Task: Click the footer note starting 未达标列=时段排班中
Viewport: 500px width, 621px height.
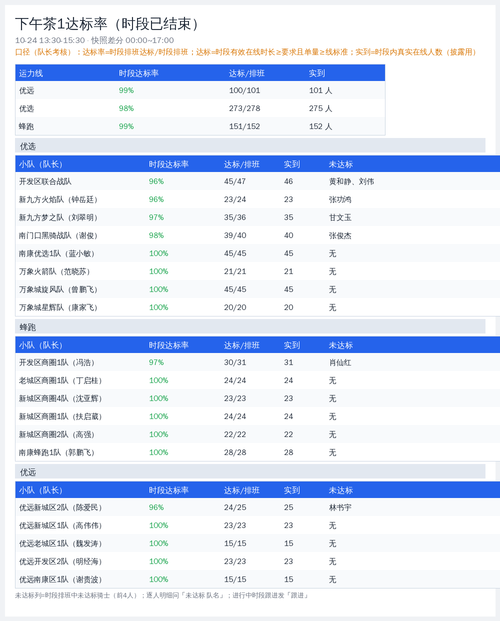Action: tap(162, 595)
